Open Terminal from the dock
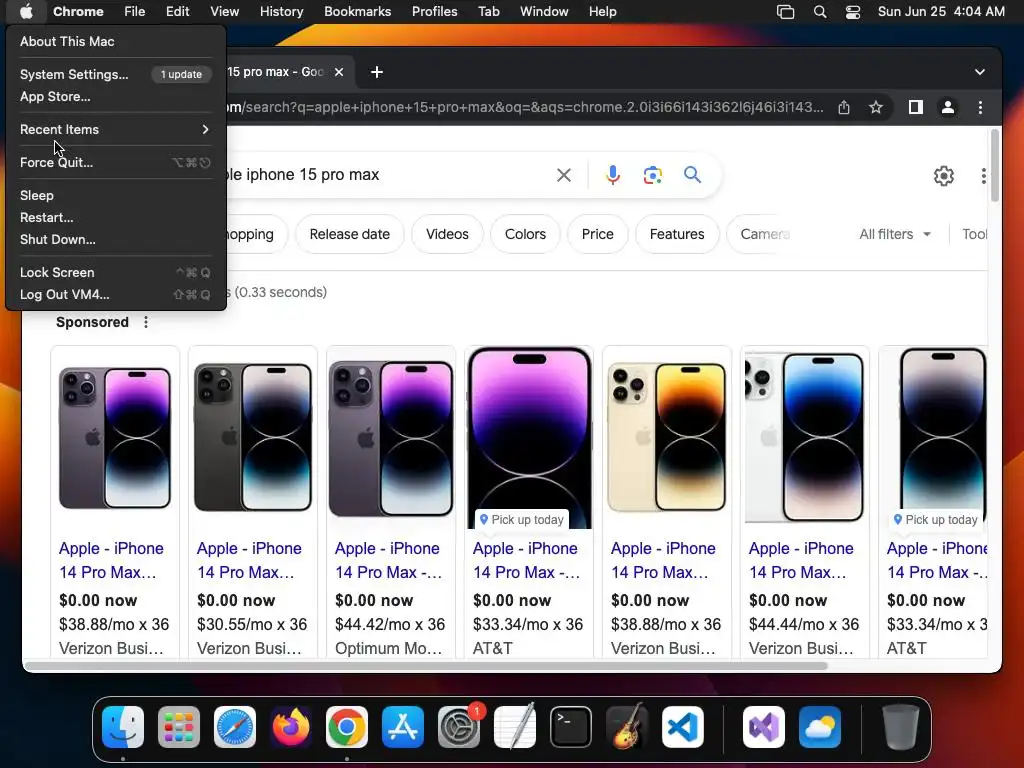This screenshot has height=768, width=1024. 571,727
